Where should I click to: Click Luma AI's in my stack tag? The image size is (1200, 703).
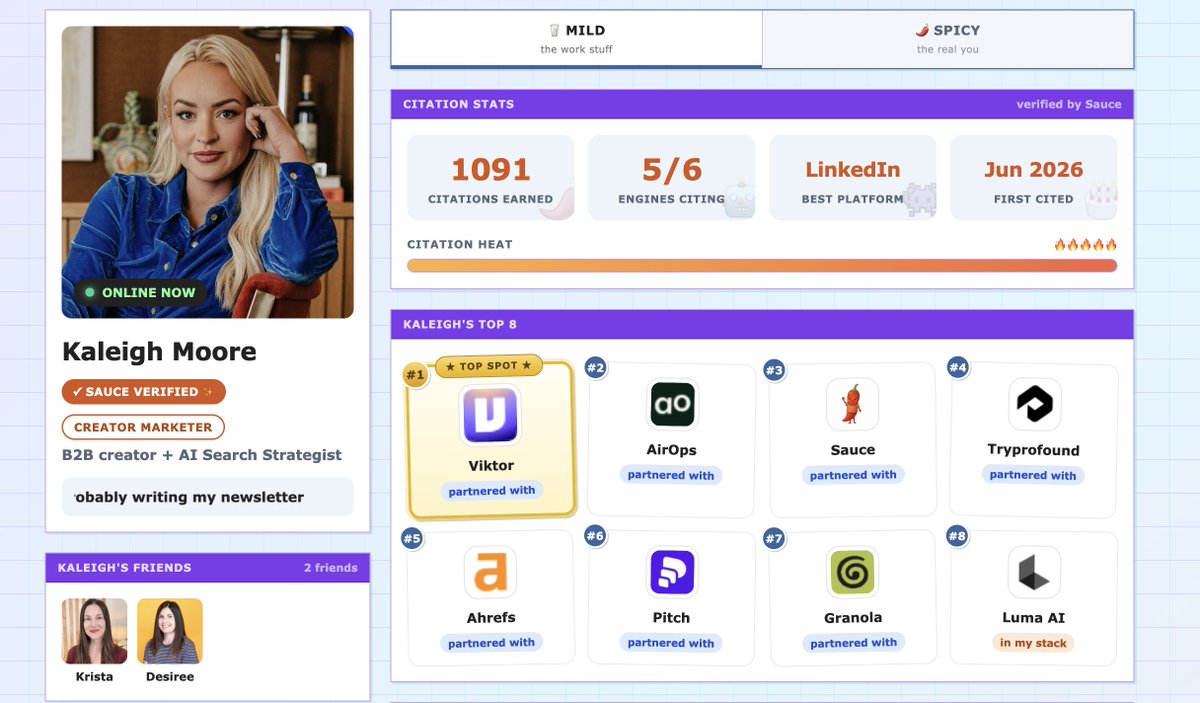(x=1033, y=643)
